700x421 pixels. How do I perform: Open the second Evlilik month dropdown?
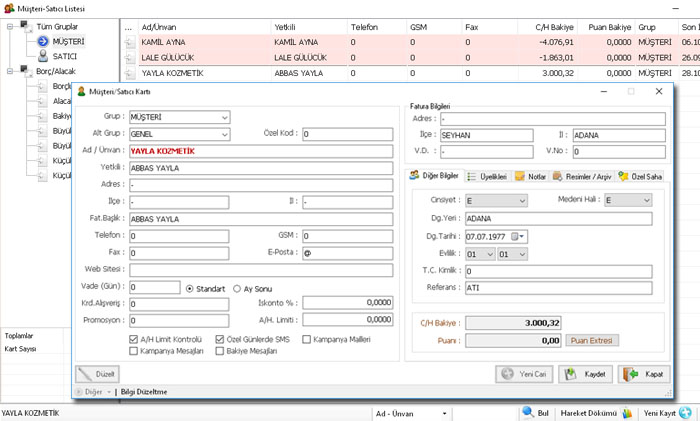[x=522, y=254]
